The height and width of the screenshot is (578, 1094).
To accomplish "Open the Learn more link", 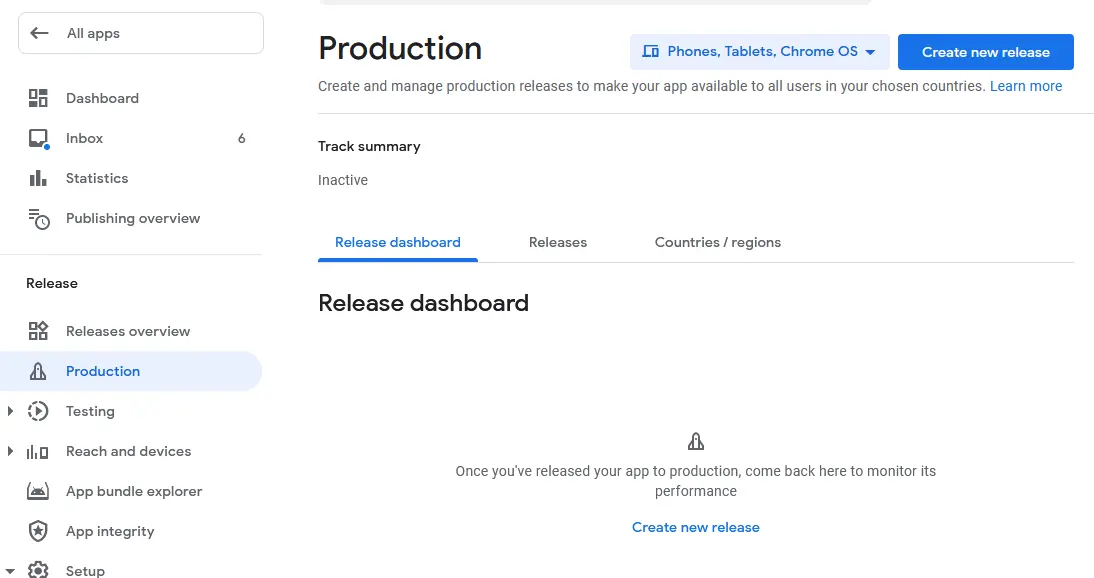I will point(1026,86).
